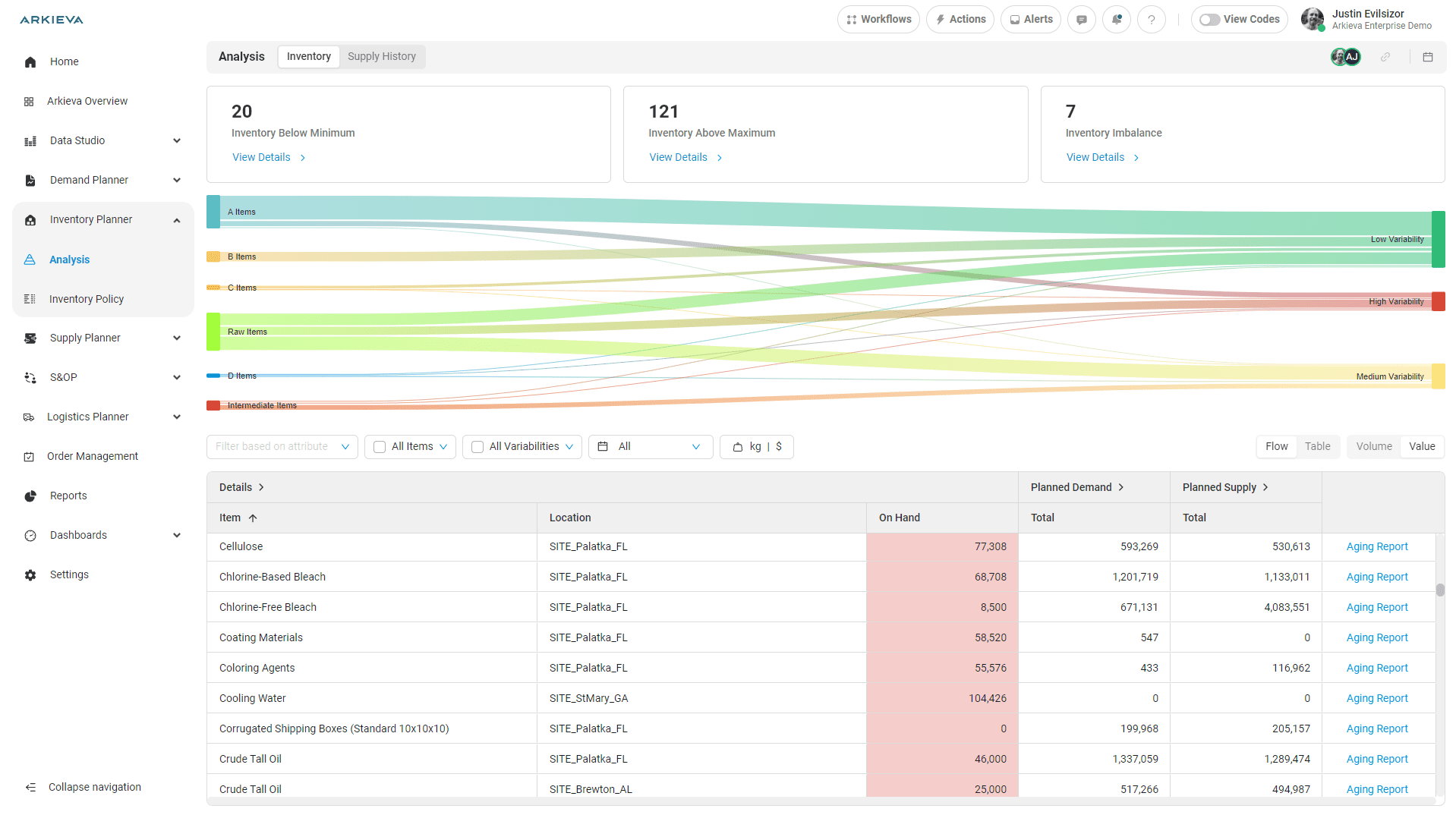Toggle the View Codes switch
The image size is (1456, 815).
(x=1209, y=20)
